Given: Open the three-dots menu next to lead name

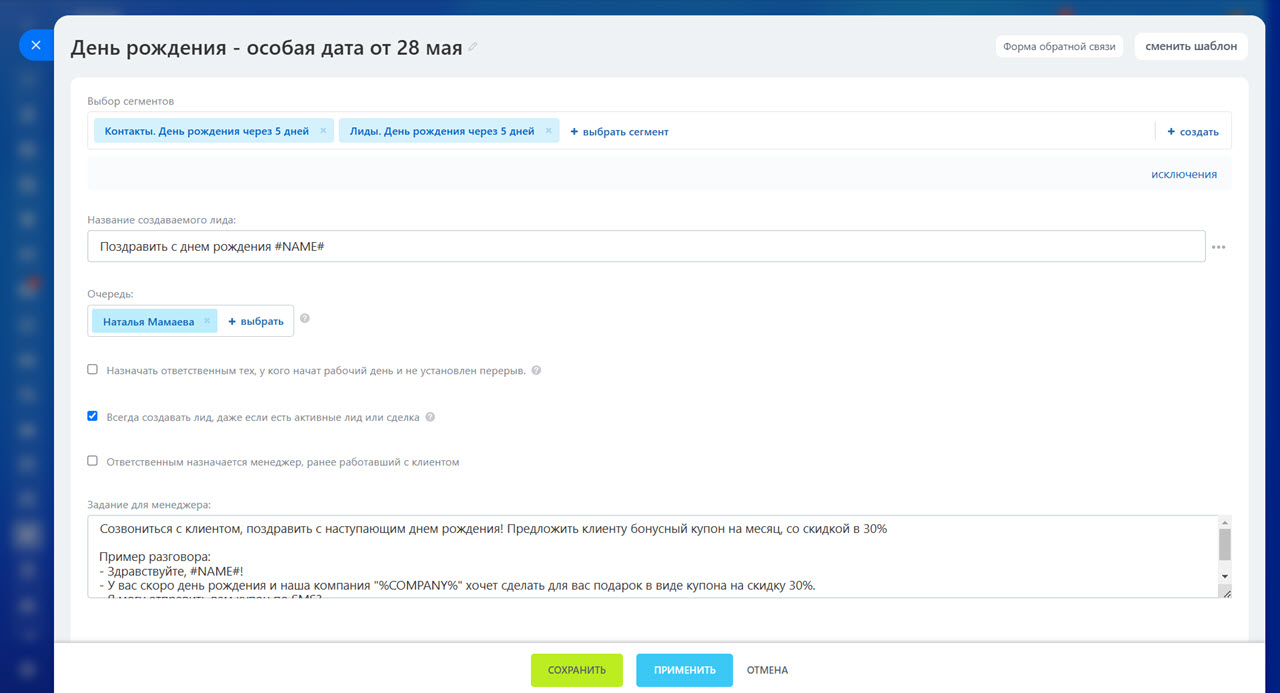Looking at the screenshot, I should tap(1219, 247).
